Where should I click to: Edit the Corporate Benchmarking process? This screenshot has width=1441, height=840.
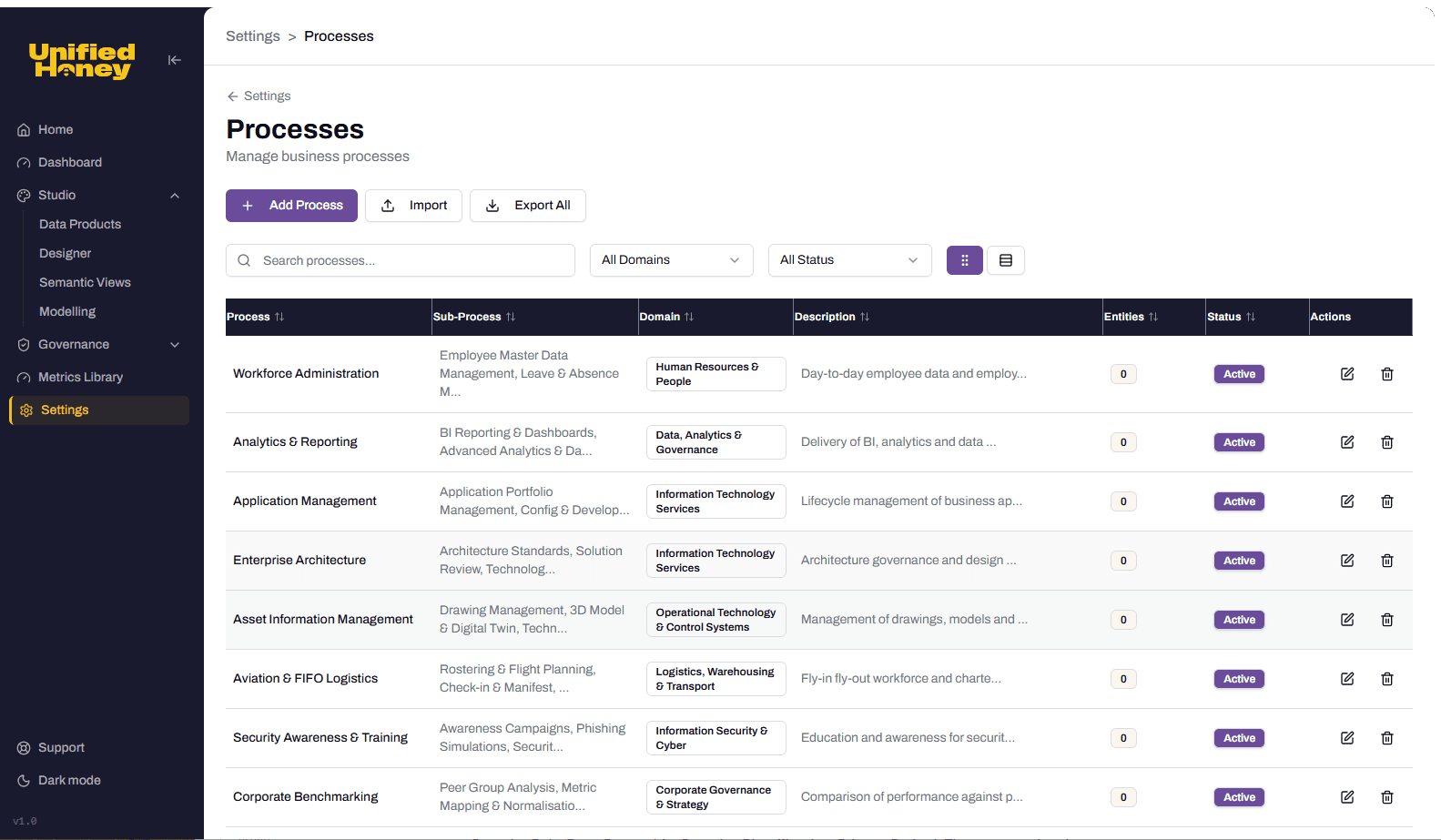click(x=1347, y=797)
